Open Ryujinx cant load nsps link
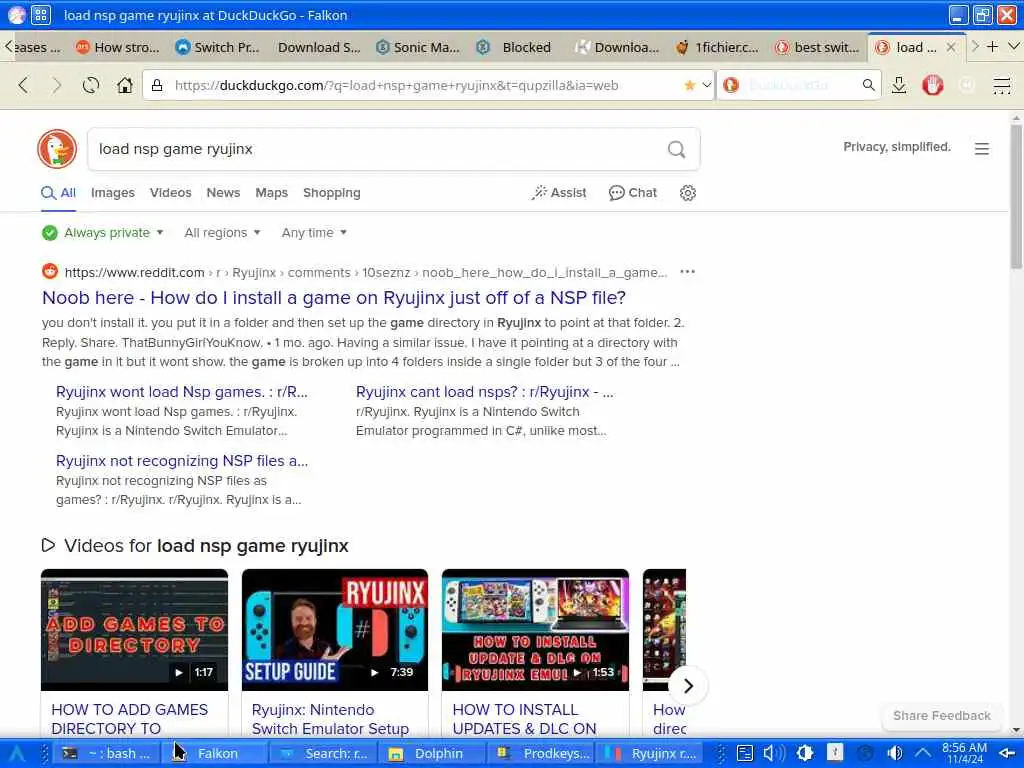This screenshot has height=768, width=1024. tap(485, 392)
